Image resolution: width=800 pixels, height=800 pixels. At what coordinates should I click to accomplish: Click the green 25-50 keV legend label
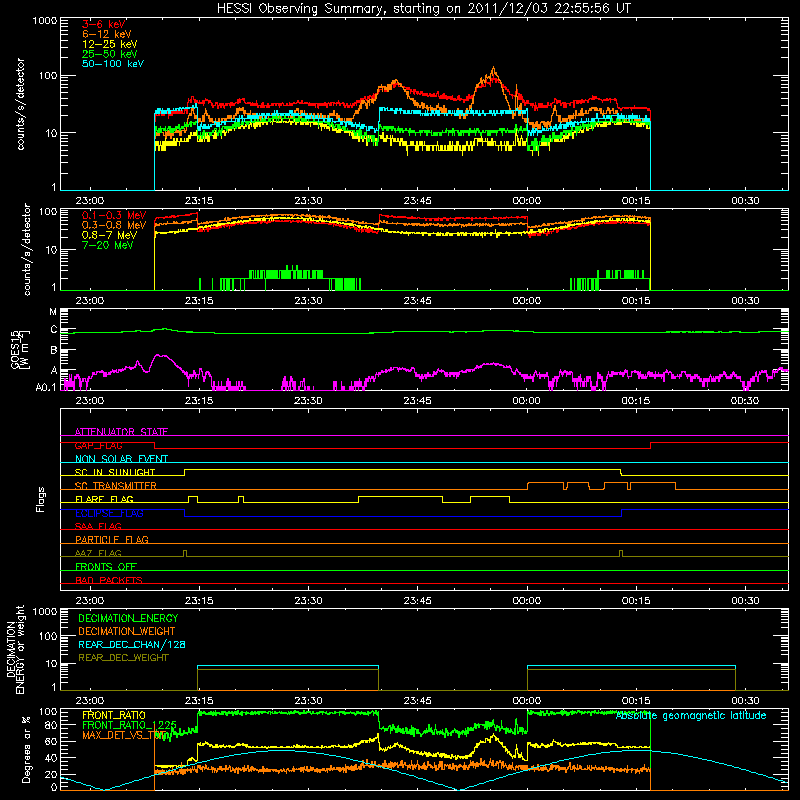[x=110, y=54]
